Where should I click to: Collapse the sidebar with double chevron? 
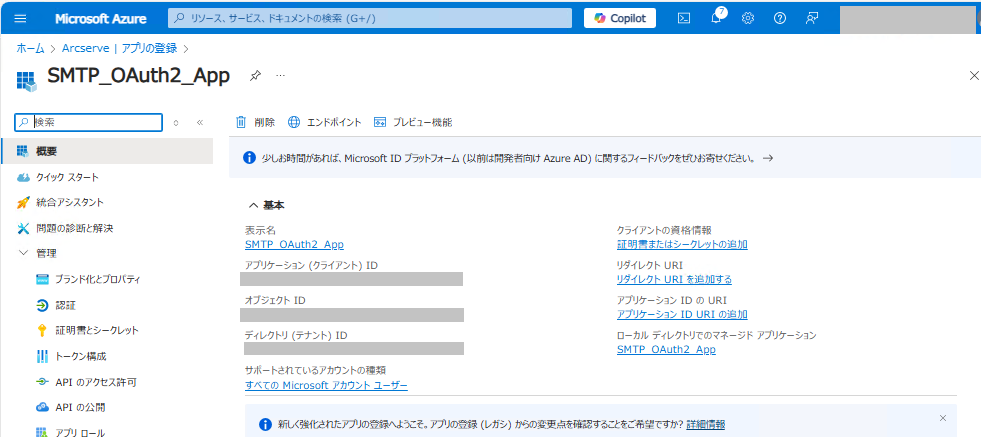(200, 123)
